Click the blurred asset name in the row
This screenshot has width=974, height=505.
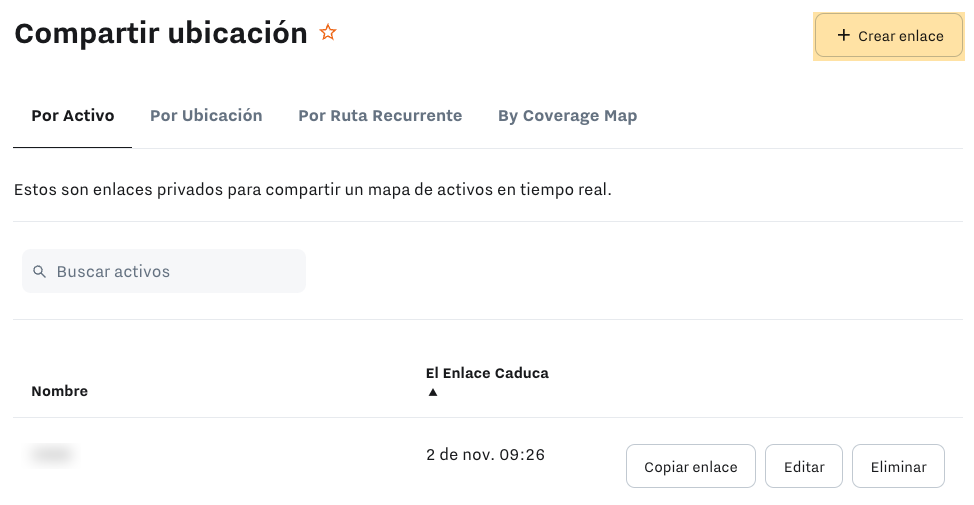(53, 455)
